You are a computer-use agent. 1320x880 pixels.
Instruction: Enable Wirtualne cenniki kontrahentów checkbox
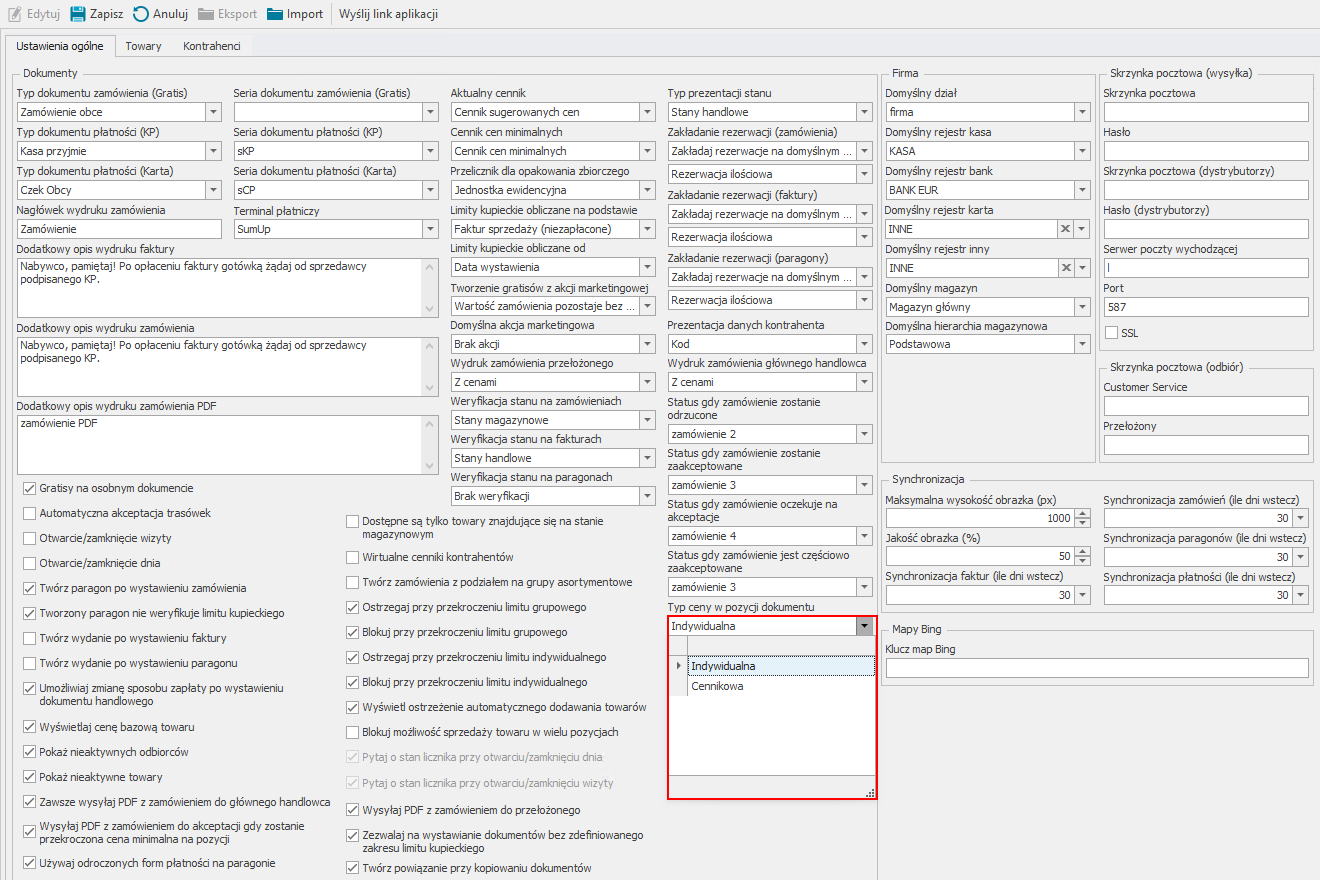point(352,557)
